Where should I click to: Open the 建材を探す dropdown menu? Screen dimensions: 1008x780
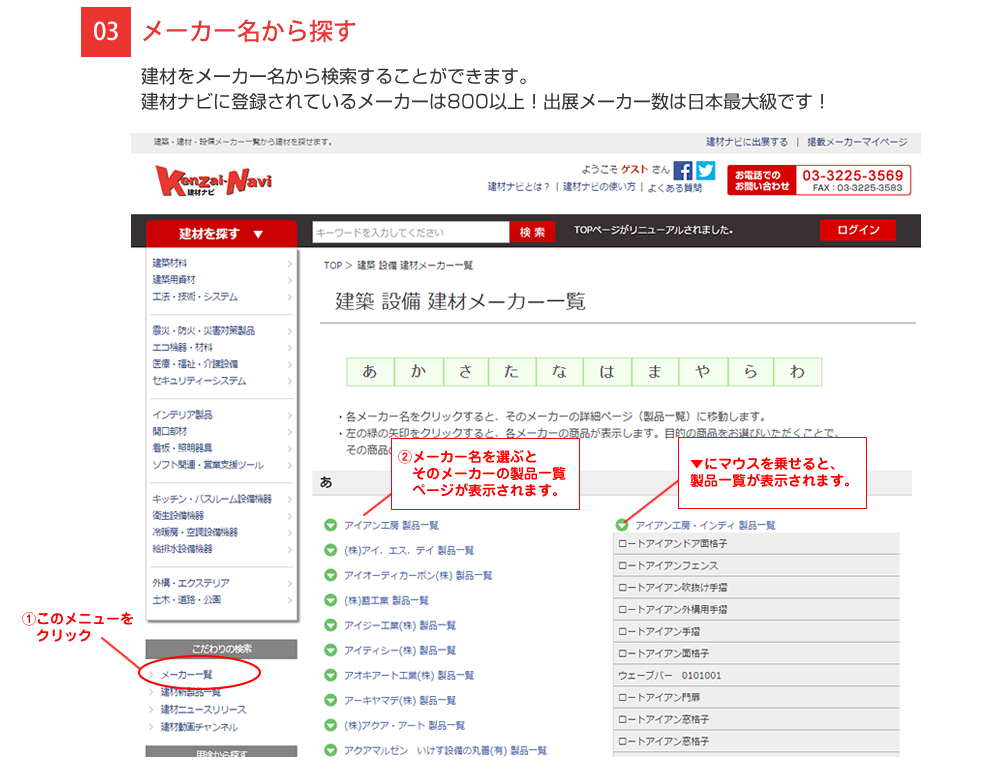pos(221,233)
